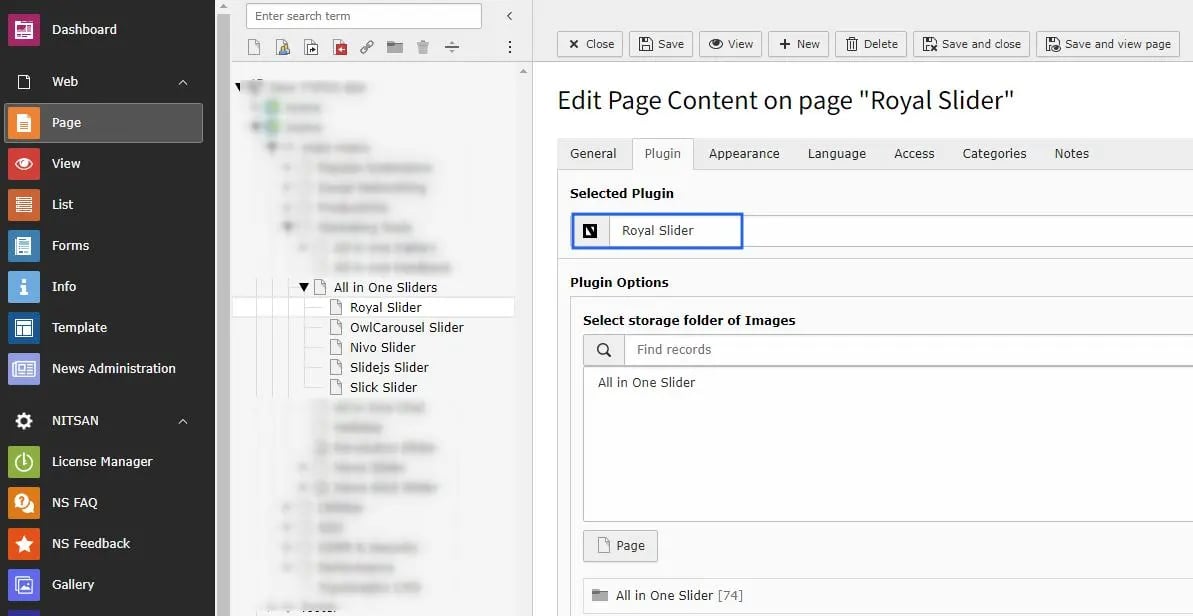Open the Template module
Viewport: 1193px width, 616px height.
coord(103,328)
